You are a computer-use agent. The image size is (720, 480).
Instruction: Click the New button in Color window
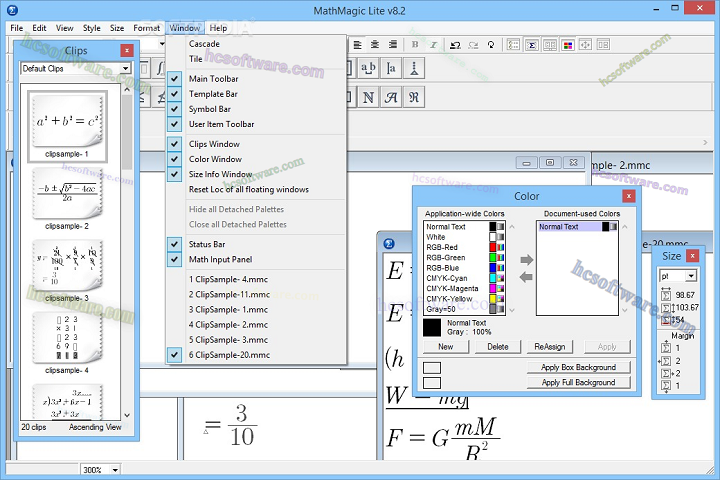coord(445,347)
